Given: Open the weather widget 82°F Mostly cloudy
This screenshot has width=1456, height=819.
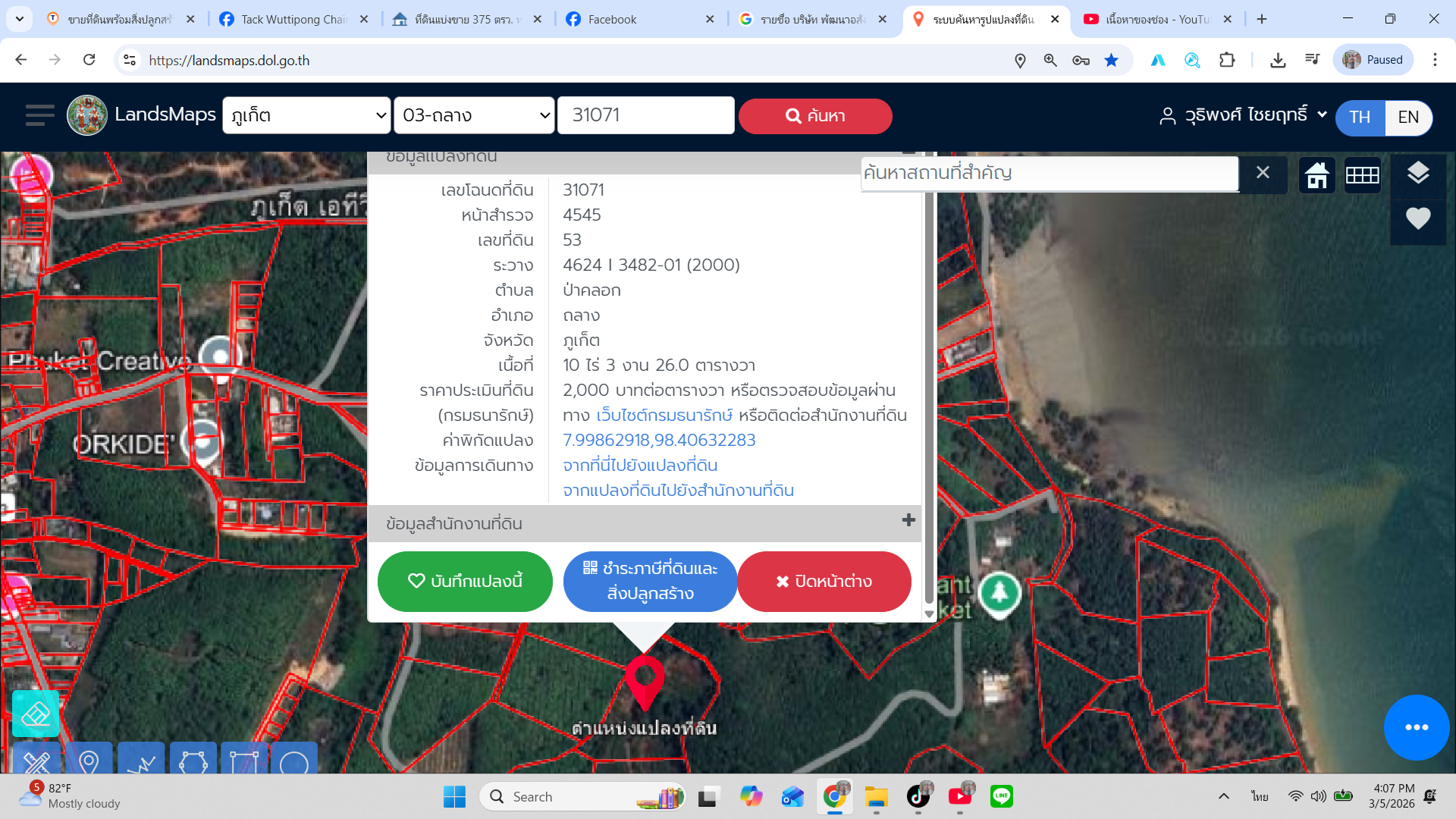Looking at the screenshot, I should (70, 796).
